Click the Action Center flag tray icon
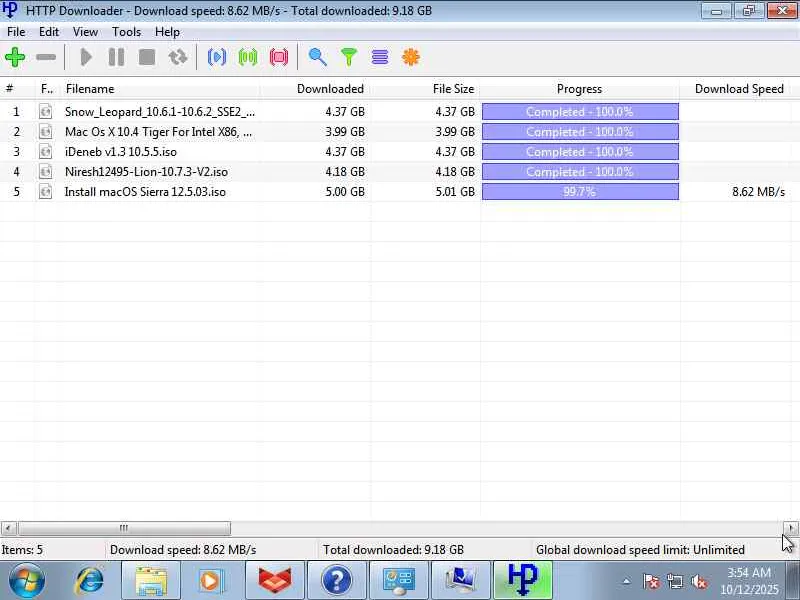The image size is (800, 600). (x=650, y=581)
